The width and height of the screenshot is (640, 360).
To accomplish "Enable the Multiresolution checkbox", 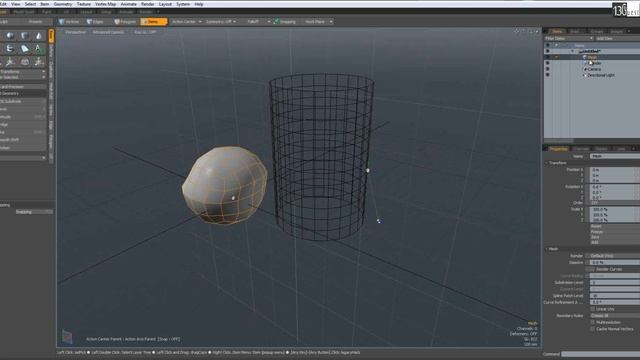I will tap(592, 322).
